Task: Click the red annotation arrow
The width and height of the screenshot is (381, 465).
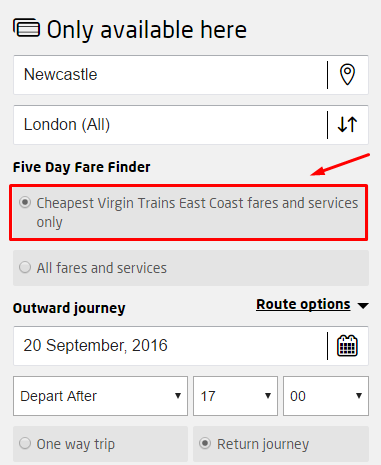Action: (x=340, y=164)
